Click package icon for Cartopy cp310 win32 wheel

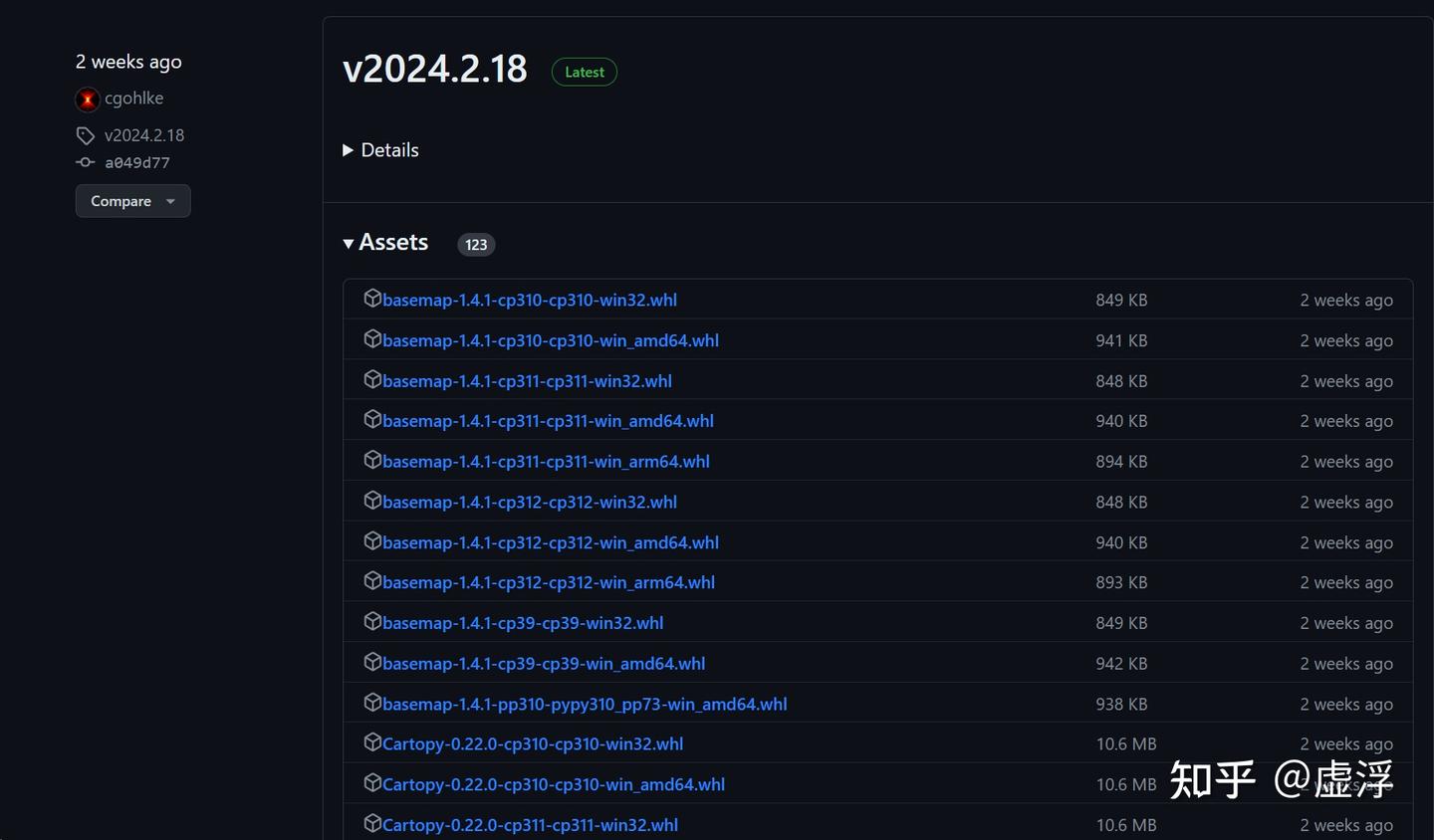pyautogui.click(x=372, y=742)
